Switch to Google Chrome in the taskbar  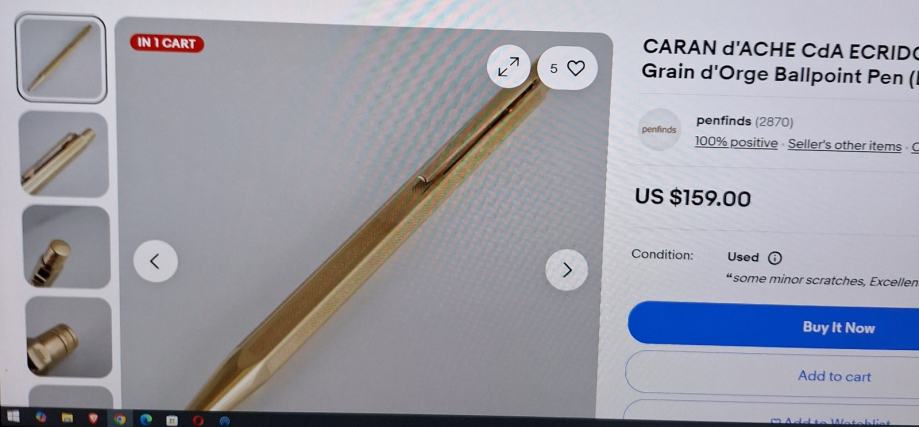coord(120,419)
